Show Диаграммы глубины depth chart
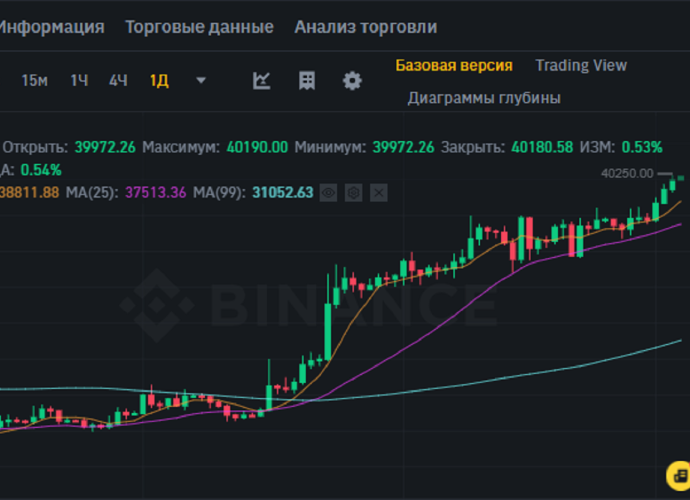This screenshot has width=690, height=500. click(484, 98)
